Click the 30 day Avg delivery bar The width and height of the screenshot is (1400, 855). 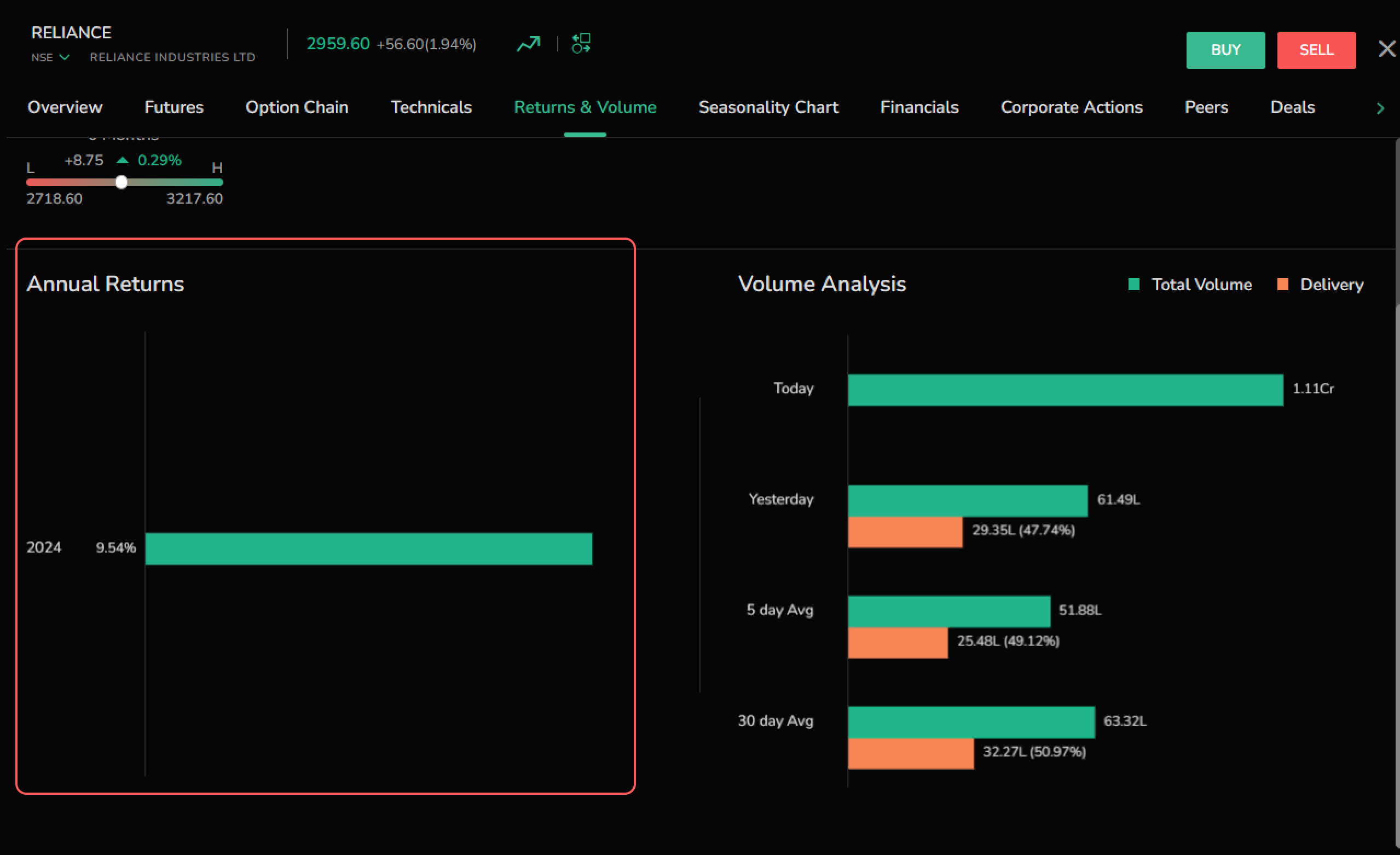[911, 754]
